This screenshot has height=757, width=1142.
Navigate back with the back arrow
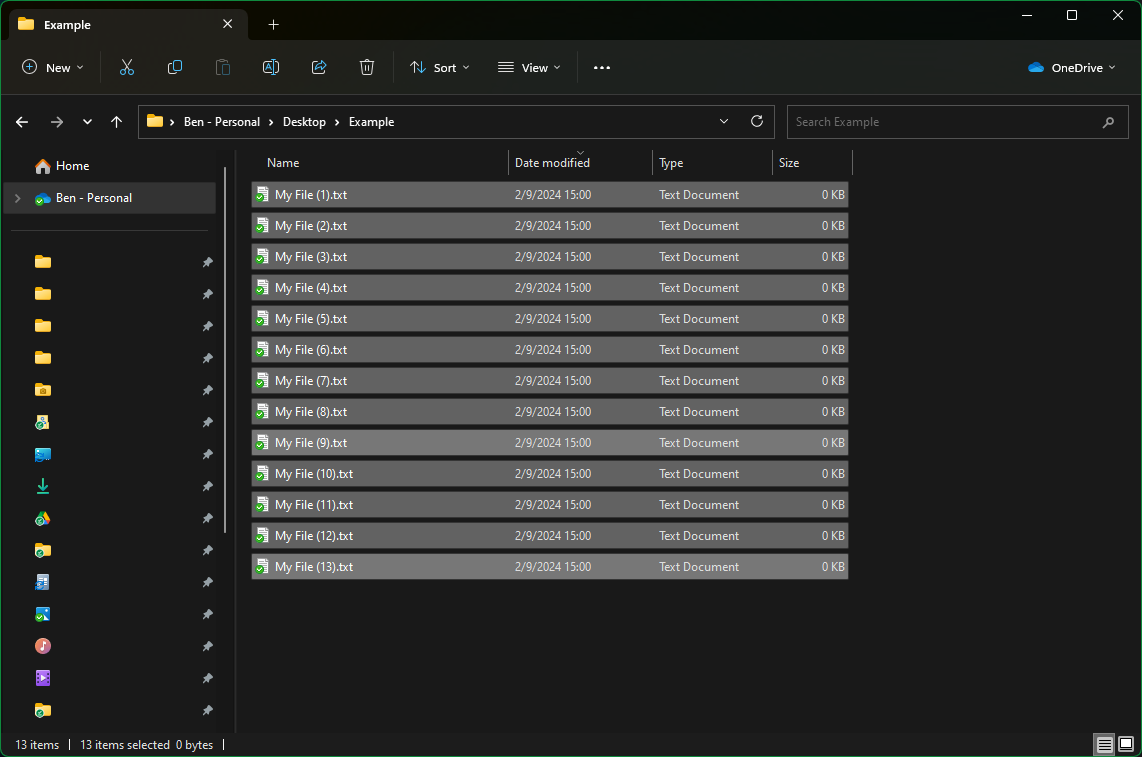(x=22, y=121)
